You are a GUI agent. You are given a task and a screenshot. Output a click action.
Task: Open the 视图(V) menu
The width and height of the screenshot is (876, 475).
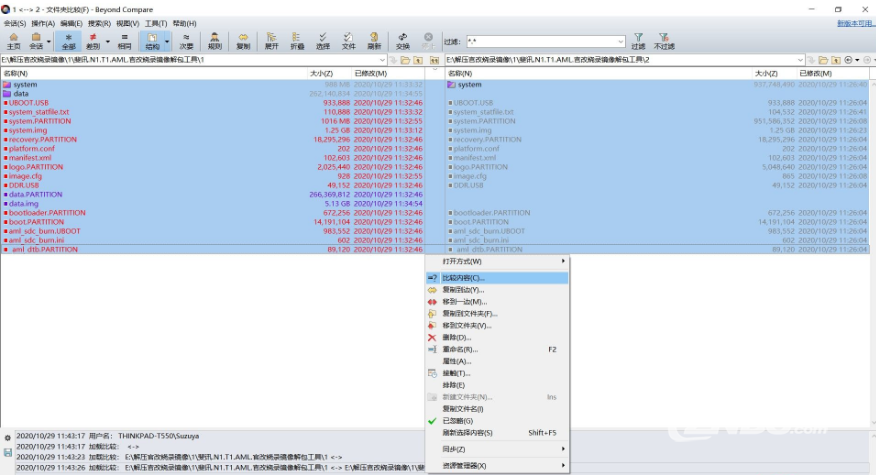(127, 23)
